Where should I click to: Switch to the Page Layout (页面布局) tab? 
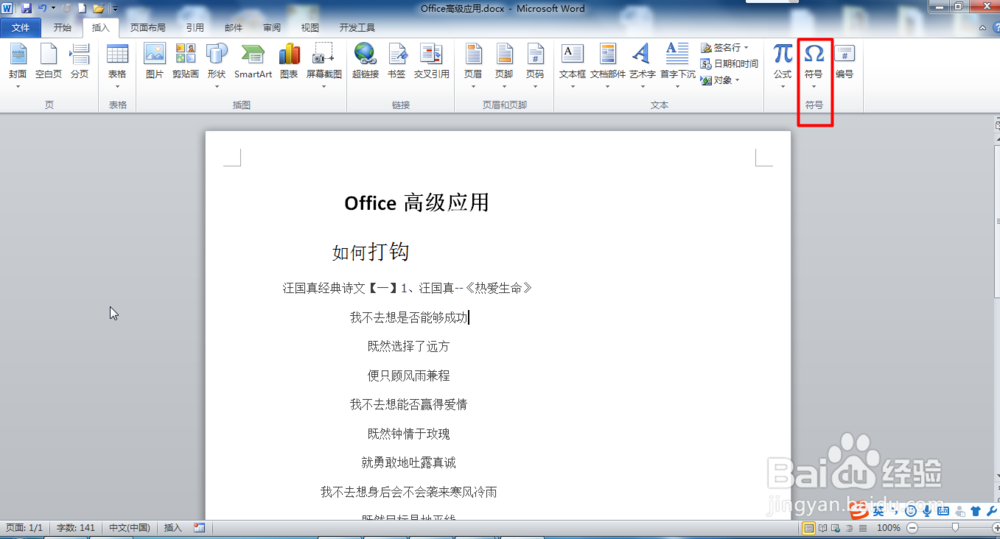(x=147, y=27)
